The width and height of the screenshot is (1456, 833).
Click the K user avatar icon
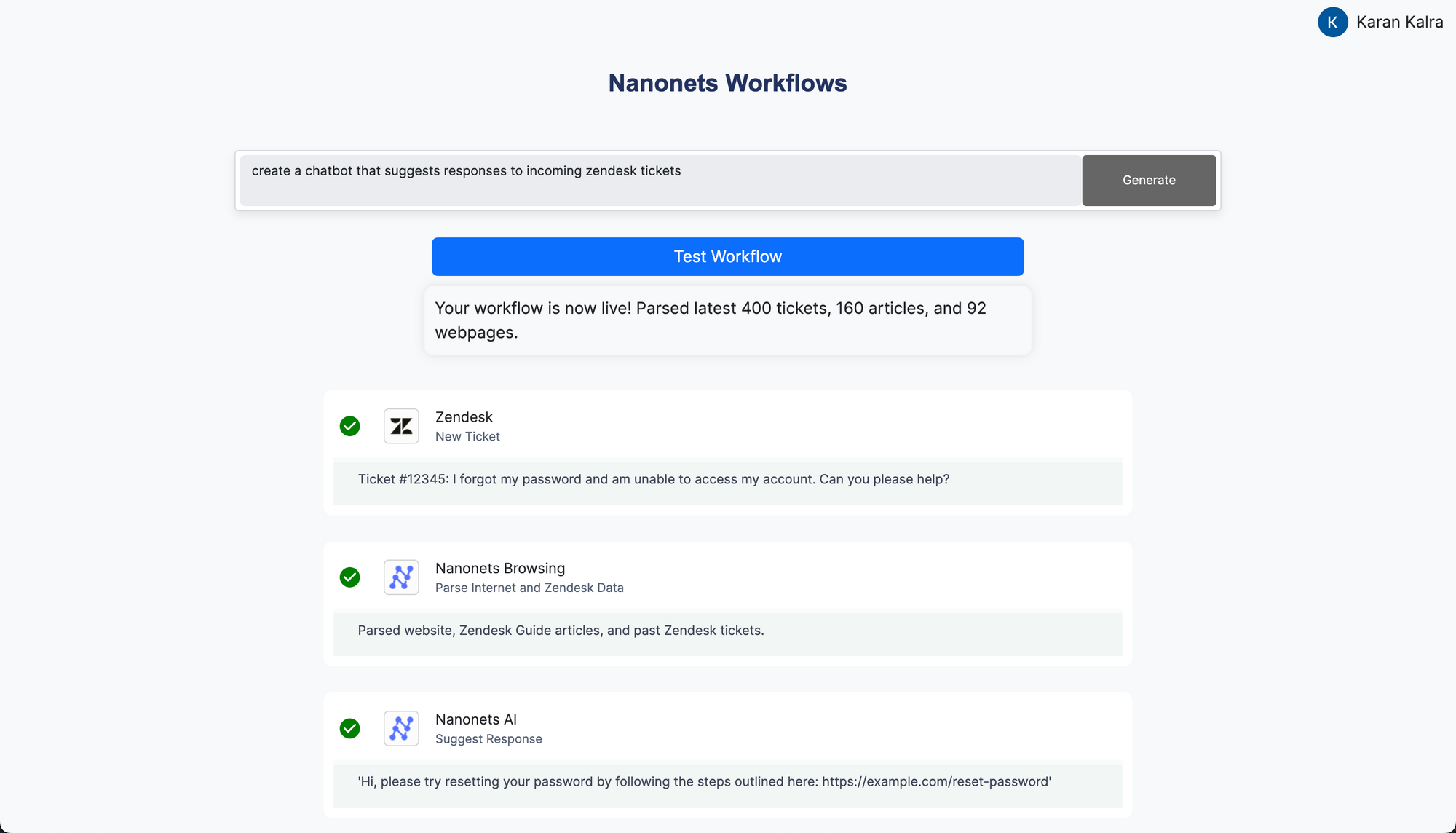1332,22
